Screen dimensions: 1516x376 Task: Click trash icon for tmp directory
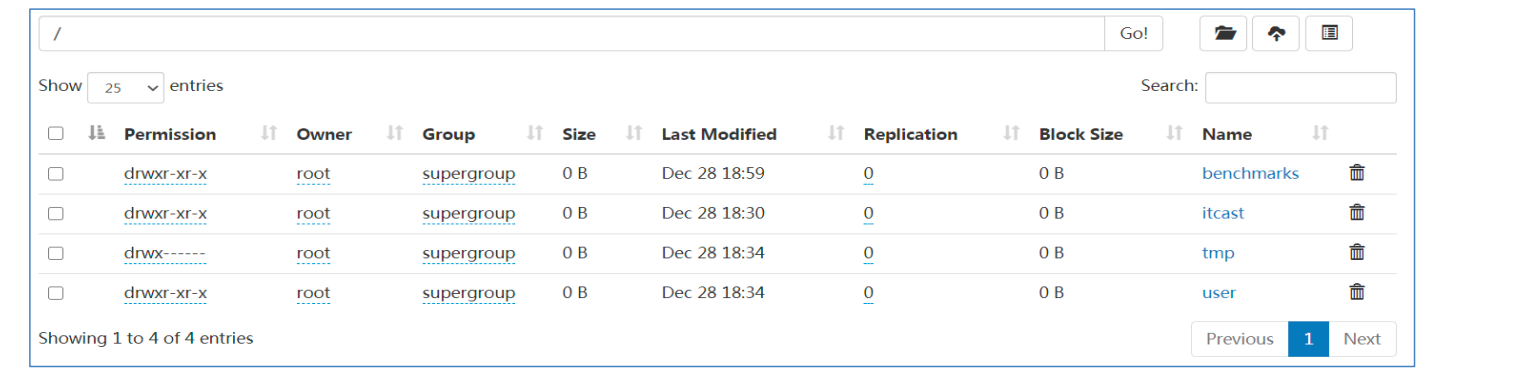pyautogui.click(x=1357, y=252)
